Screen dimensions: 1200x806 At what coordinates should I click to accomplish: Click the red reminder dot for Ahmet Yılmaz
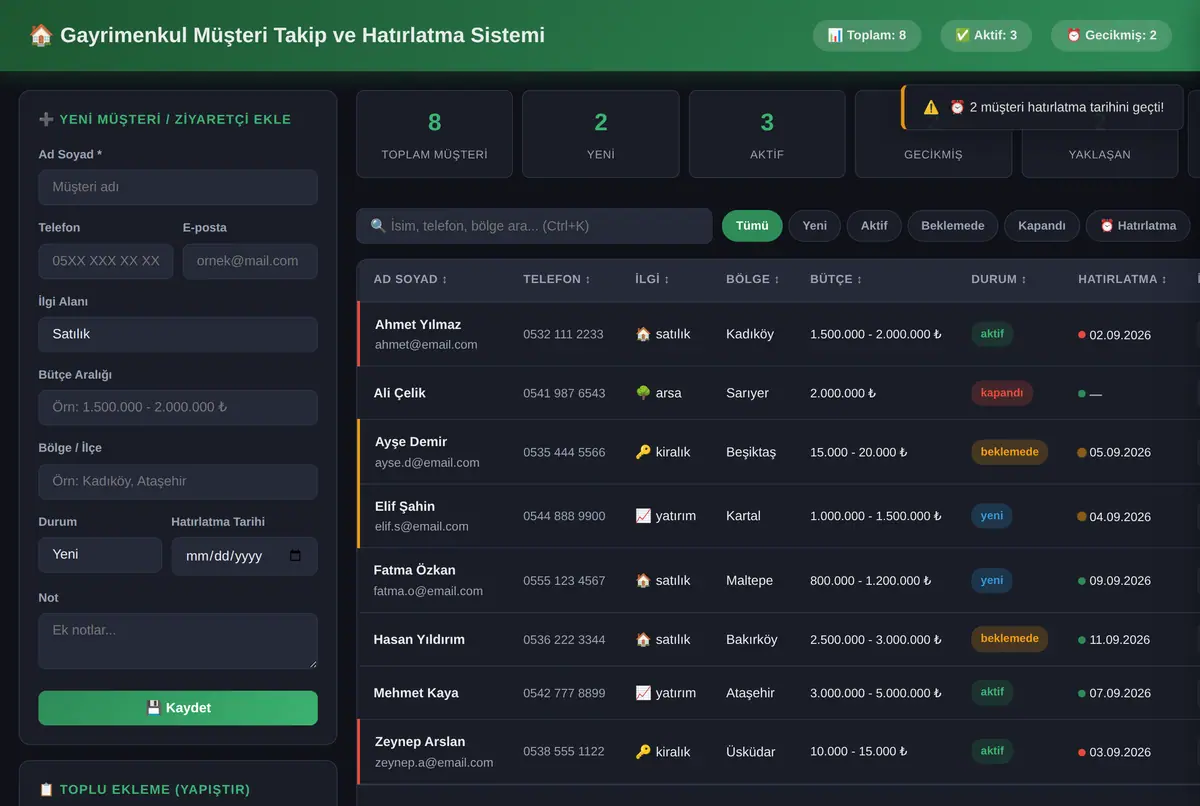coord(1082,334)
